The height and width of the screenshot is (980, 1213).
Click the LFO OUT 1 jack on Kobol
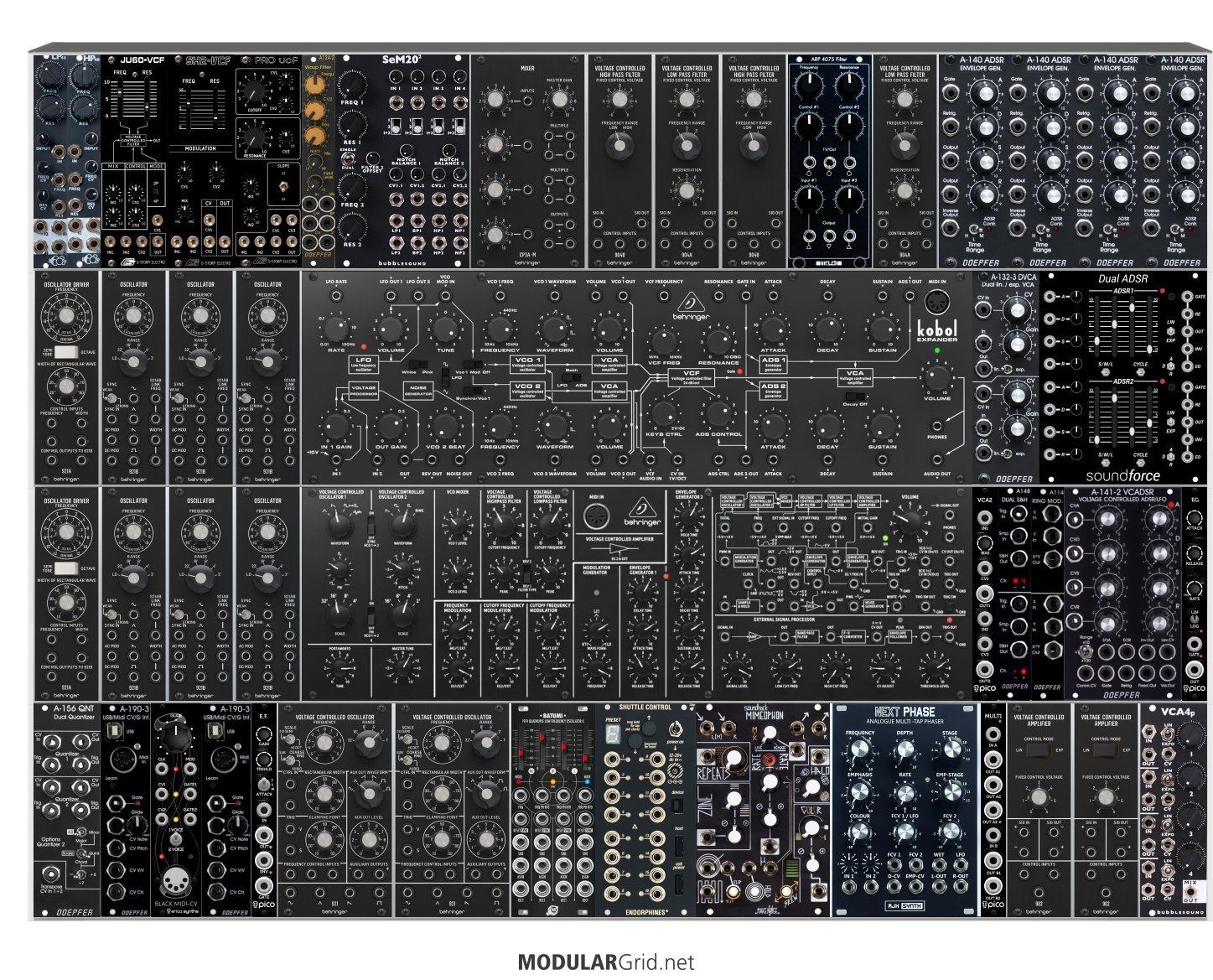tap(391, 294)
